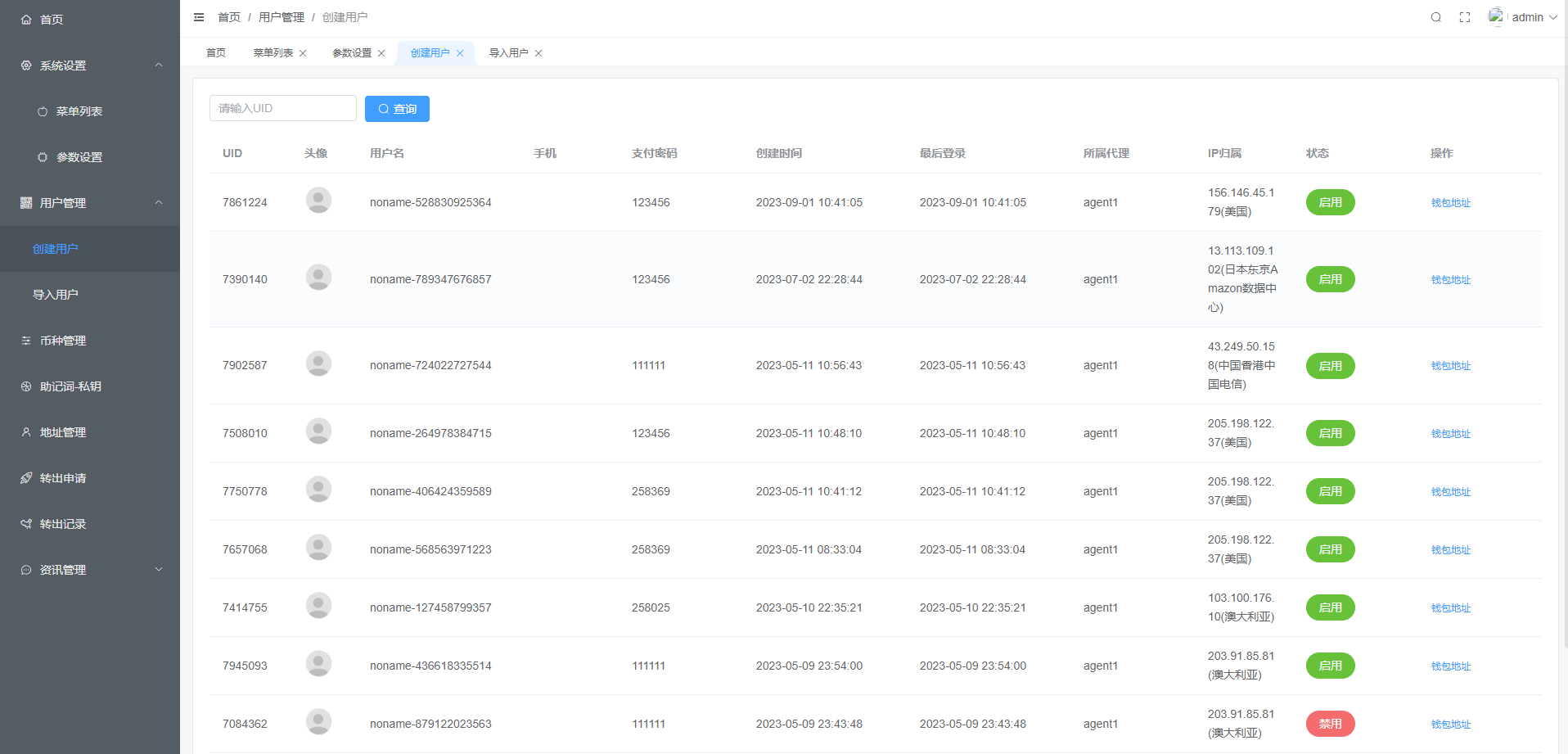The width and height of the screenshot is (1568, 754).
Task: Close the 导入用户 tab
Action: [x=538, y=53]
